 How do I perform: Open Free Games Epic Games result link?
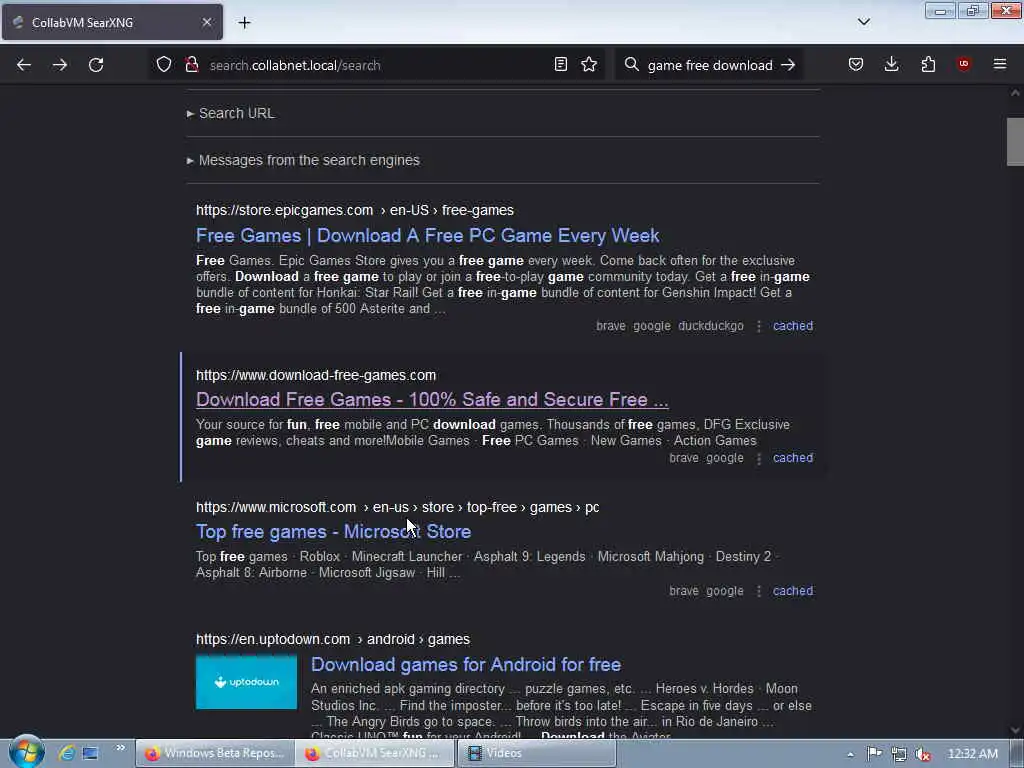[428, 235]
